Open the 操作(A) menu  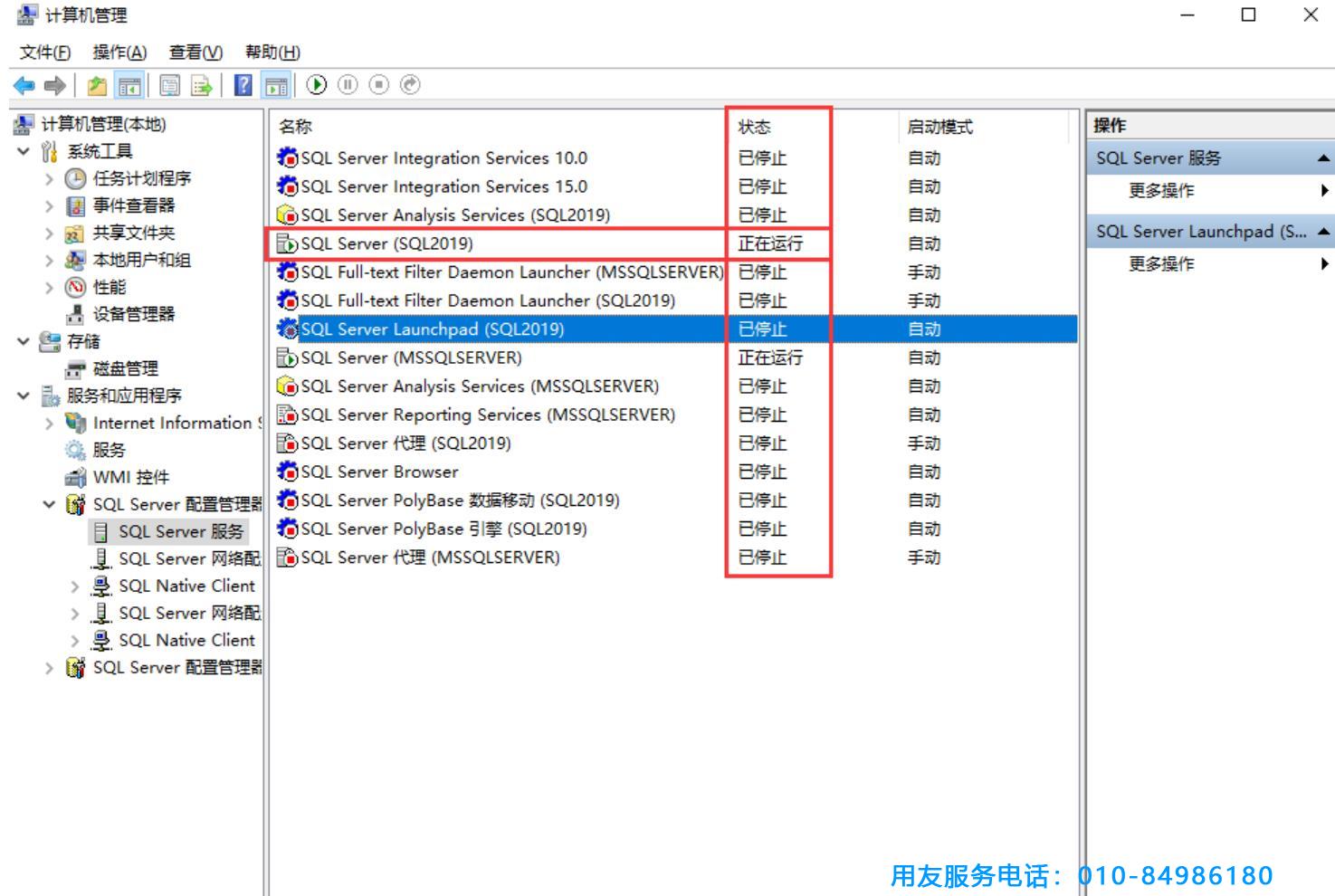[119, 52]
